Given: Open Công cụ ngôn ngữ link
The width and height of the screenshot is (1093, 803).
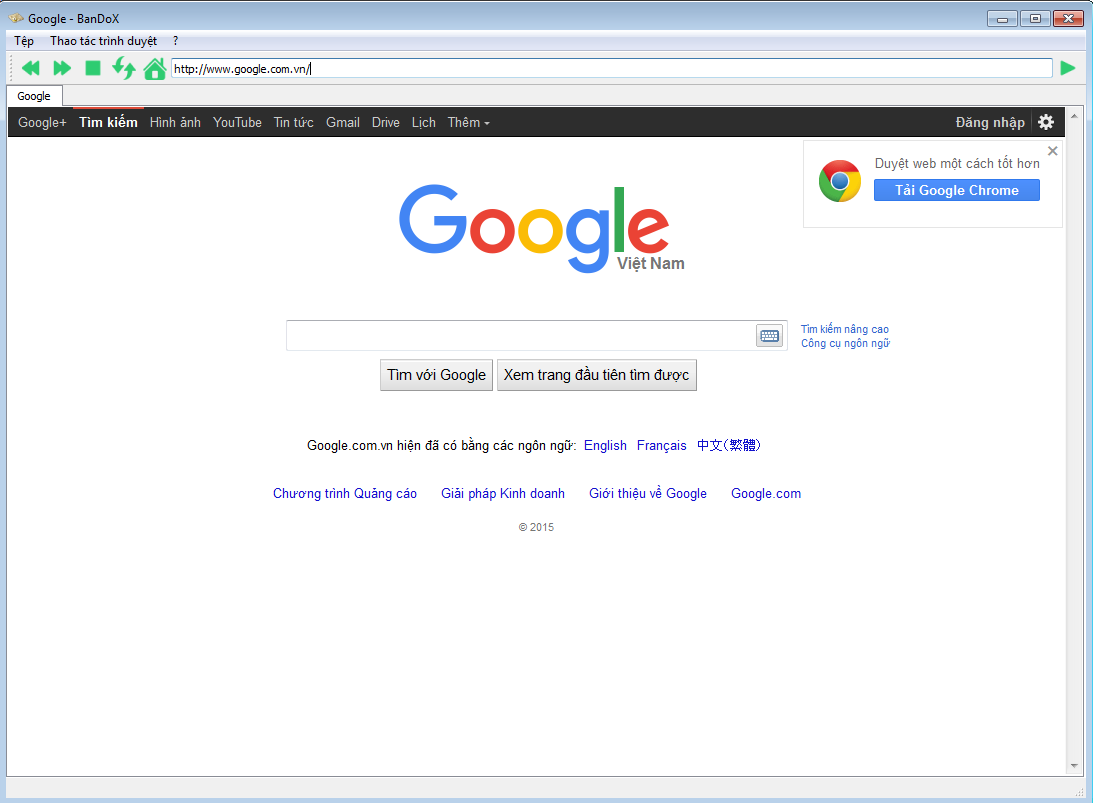Looking at the screenshot, I should (x=845, y=343).
